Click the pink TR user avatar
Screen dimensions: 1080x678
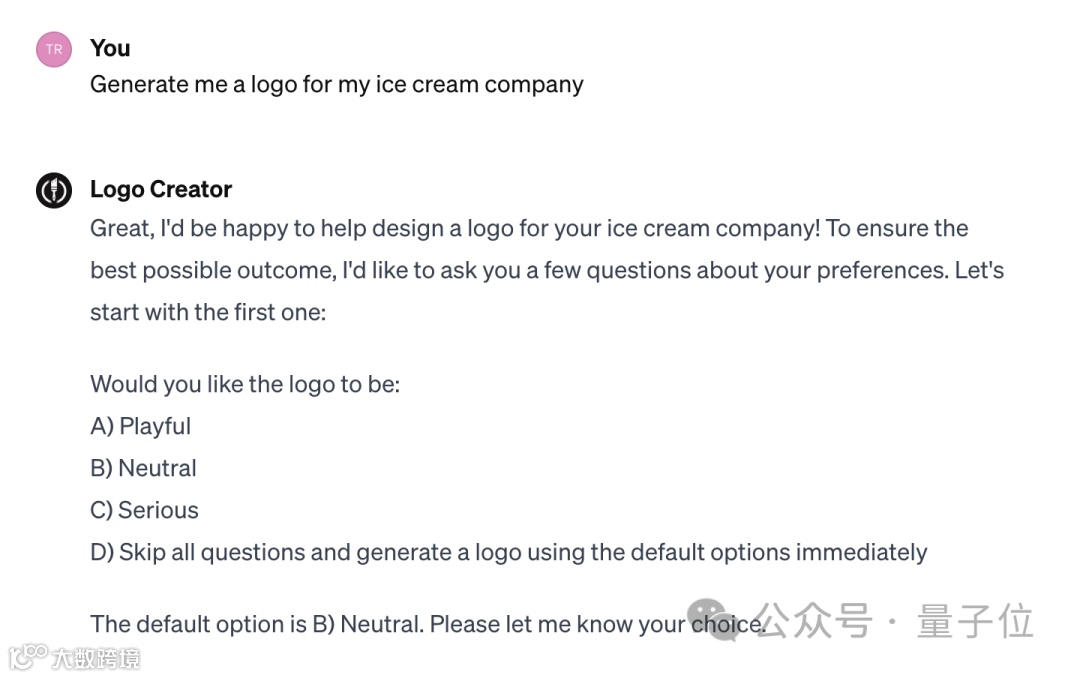54,49
